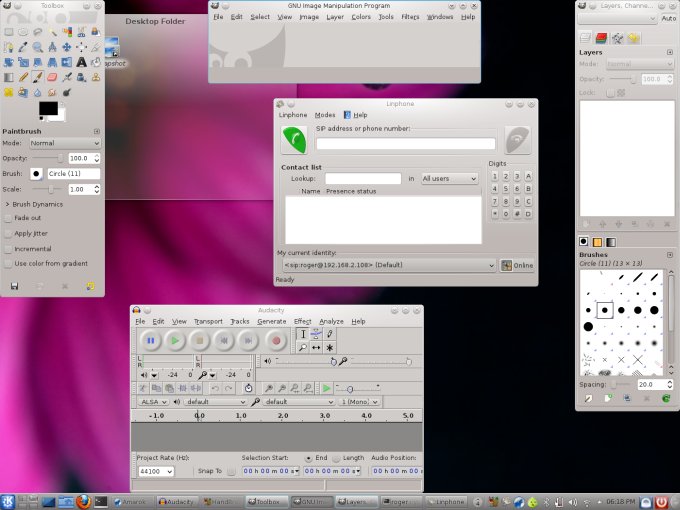The height and width of the screenshot is (510, 680).
Task: Open the Project Rate 44100 dropdown
Action: [x=156, y=471]
